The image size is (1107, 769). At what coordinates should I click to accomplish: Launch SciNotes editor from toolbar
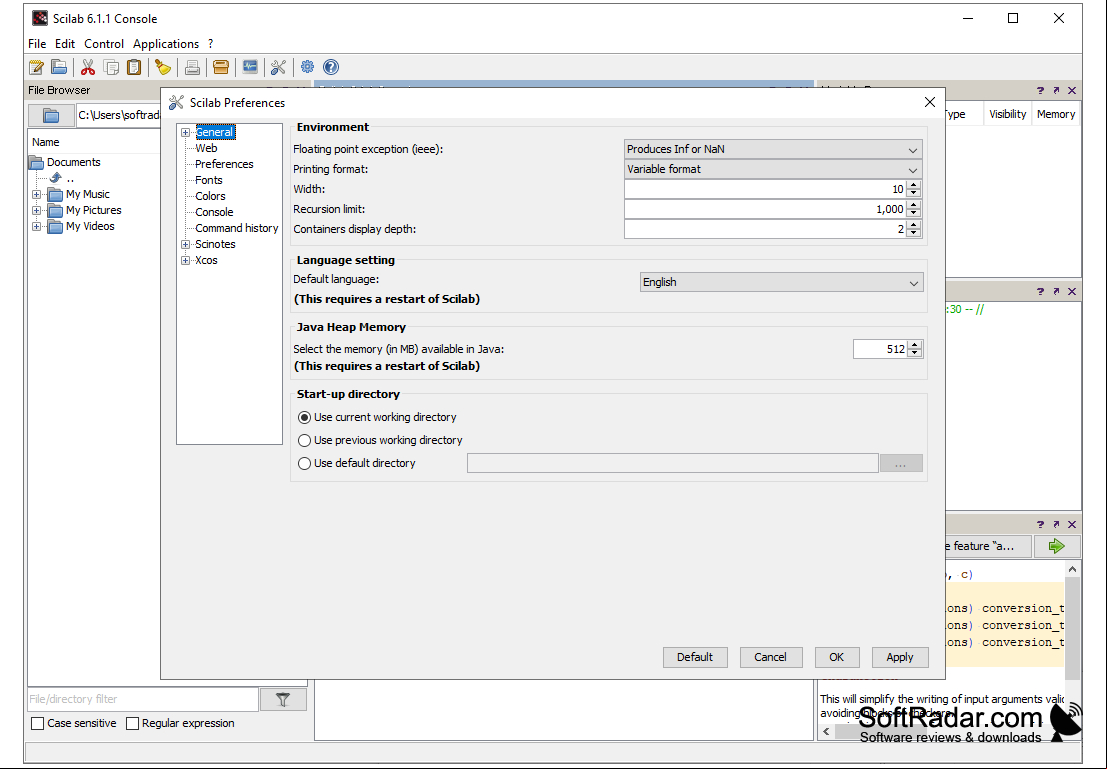(x=37, y=67)
